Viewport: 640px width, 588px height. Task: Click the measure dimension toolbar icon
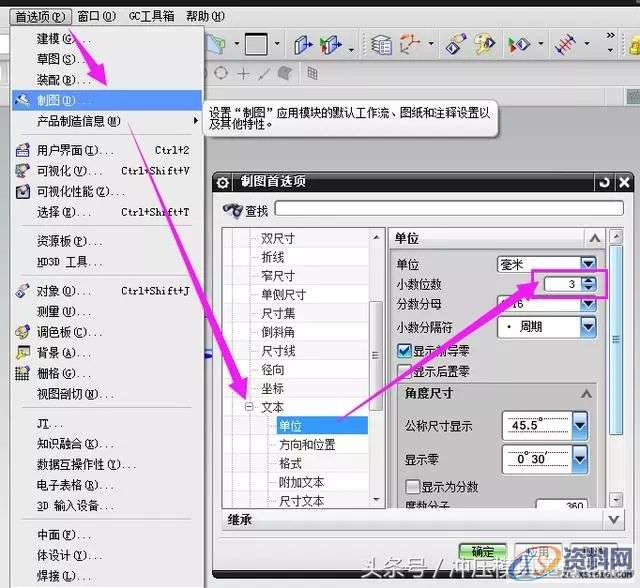pyautogui.click(x=565, y=44)
